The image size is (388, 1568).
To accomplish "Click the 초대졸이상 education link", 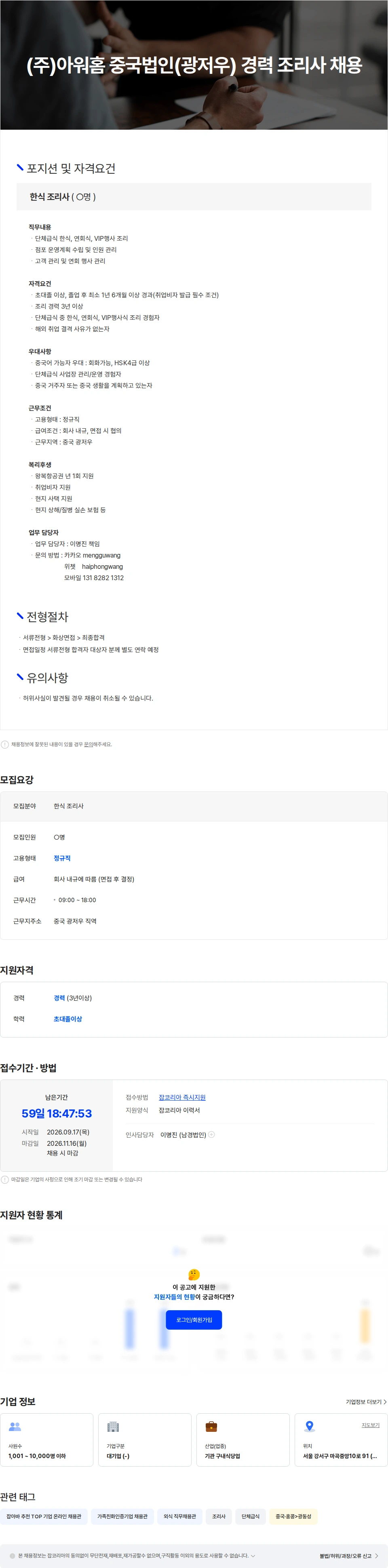I will tap(67, 1019).
